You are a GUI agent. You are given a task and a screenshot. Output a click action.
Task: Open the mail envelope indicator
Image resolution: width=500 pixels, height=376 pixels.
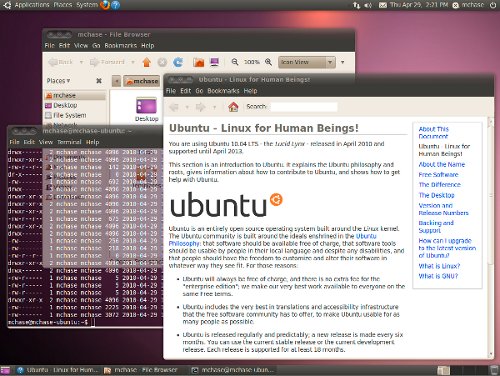point(383,5)
